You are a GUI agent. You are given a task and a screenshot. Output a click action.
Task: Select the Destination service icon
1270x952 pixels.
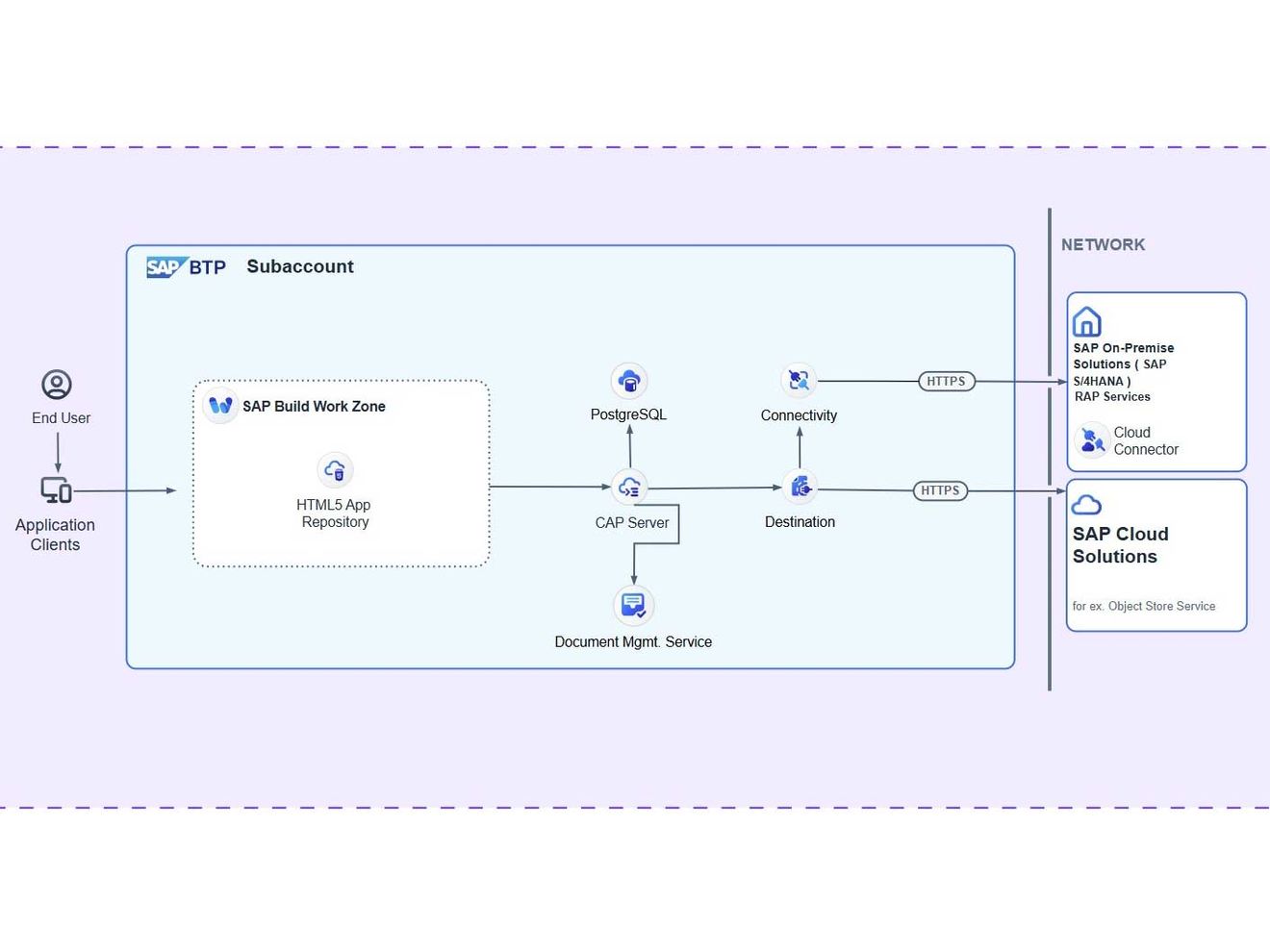800,488
